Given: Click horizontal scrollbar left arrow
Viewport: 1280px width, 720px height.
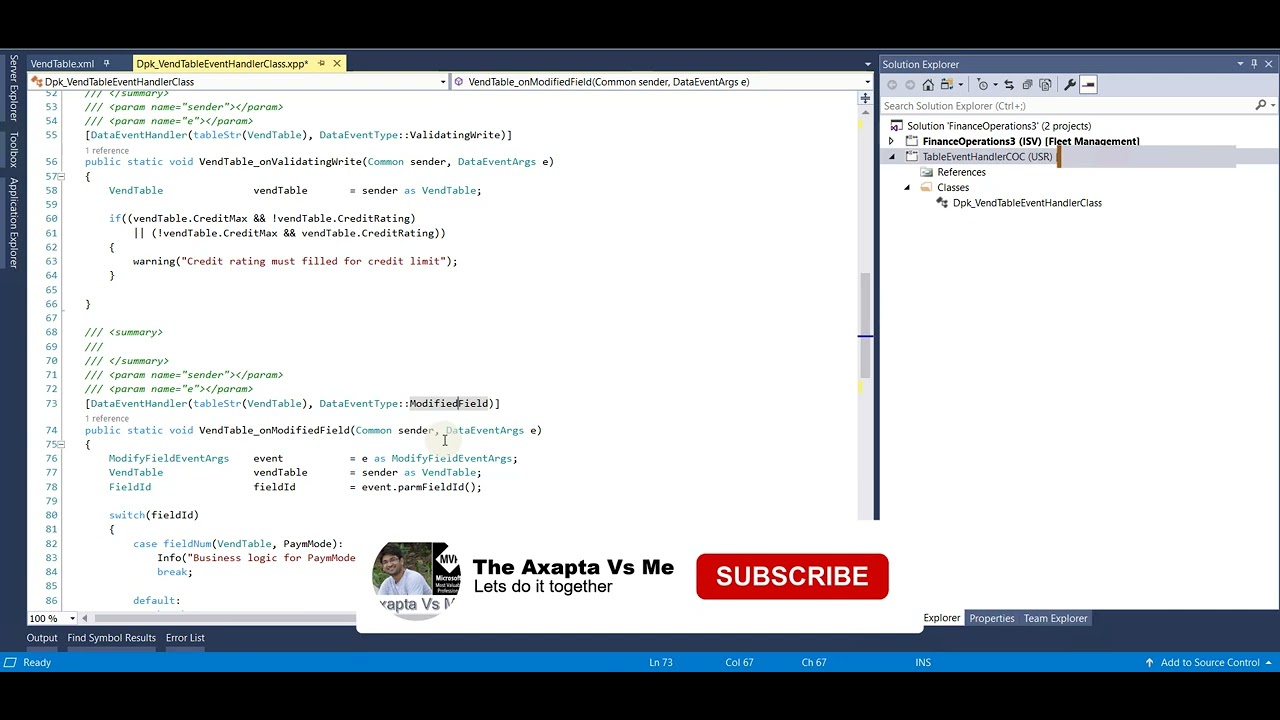Looking at the screenshot, I should pyautogui.click(x=85, y=618).
